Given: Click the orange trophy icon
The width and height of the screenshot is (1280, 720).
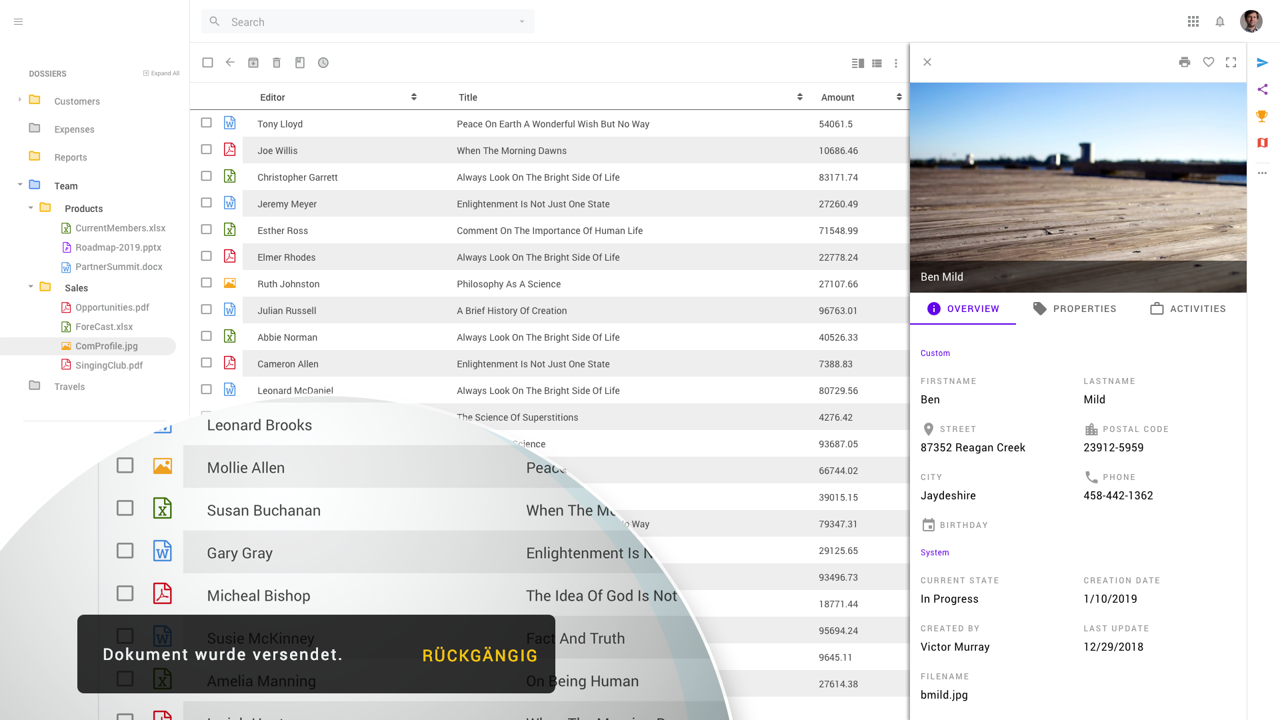Looking at the screenshot, I should [x=1263, y=116].
